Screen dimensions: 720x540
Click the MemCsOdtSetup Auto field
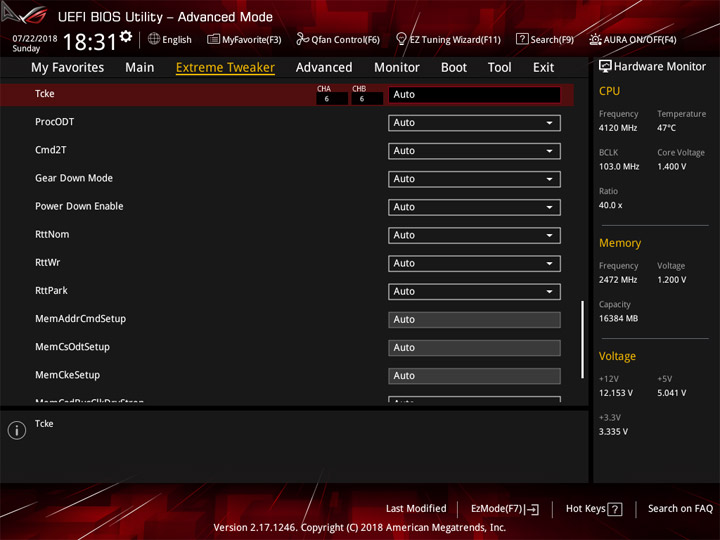(x=474, y=348)
